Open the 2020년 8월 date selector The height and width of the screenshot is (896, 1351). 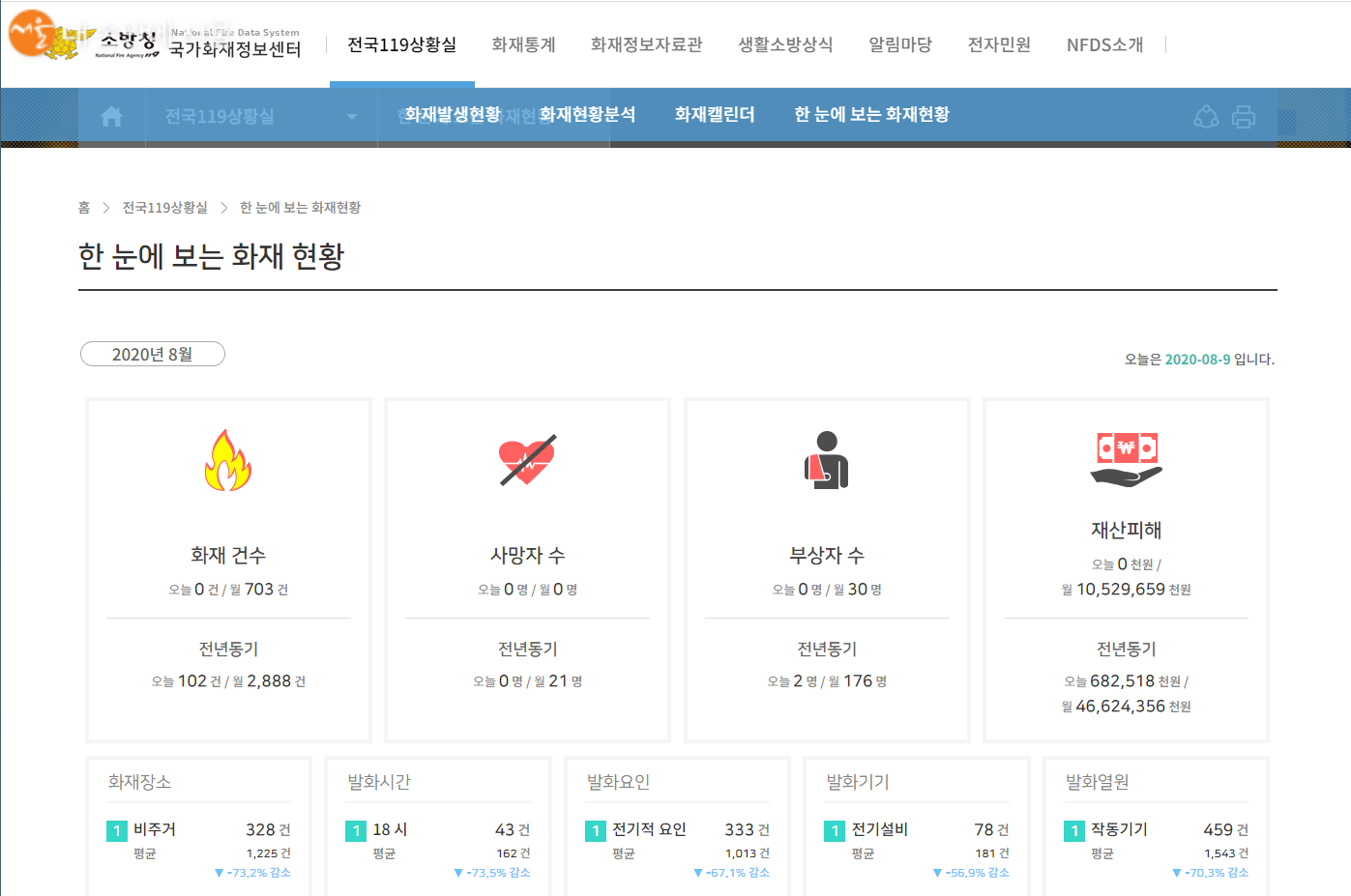[153, 355]
